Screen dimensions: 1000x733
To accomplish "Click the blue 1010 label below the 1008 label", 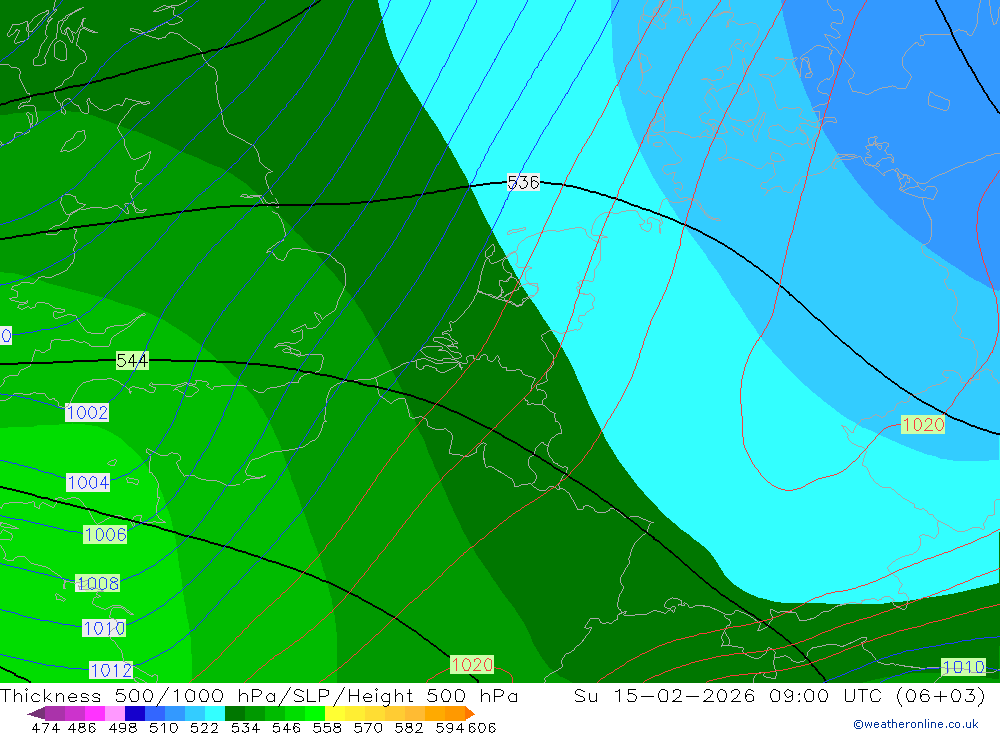I will 104,628.
